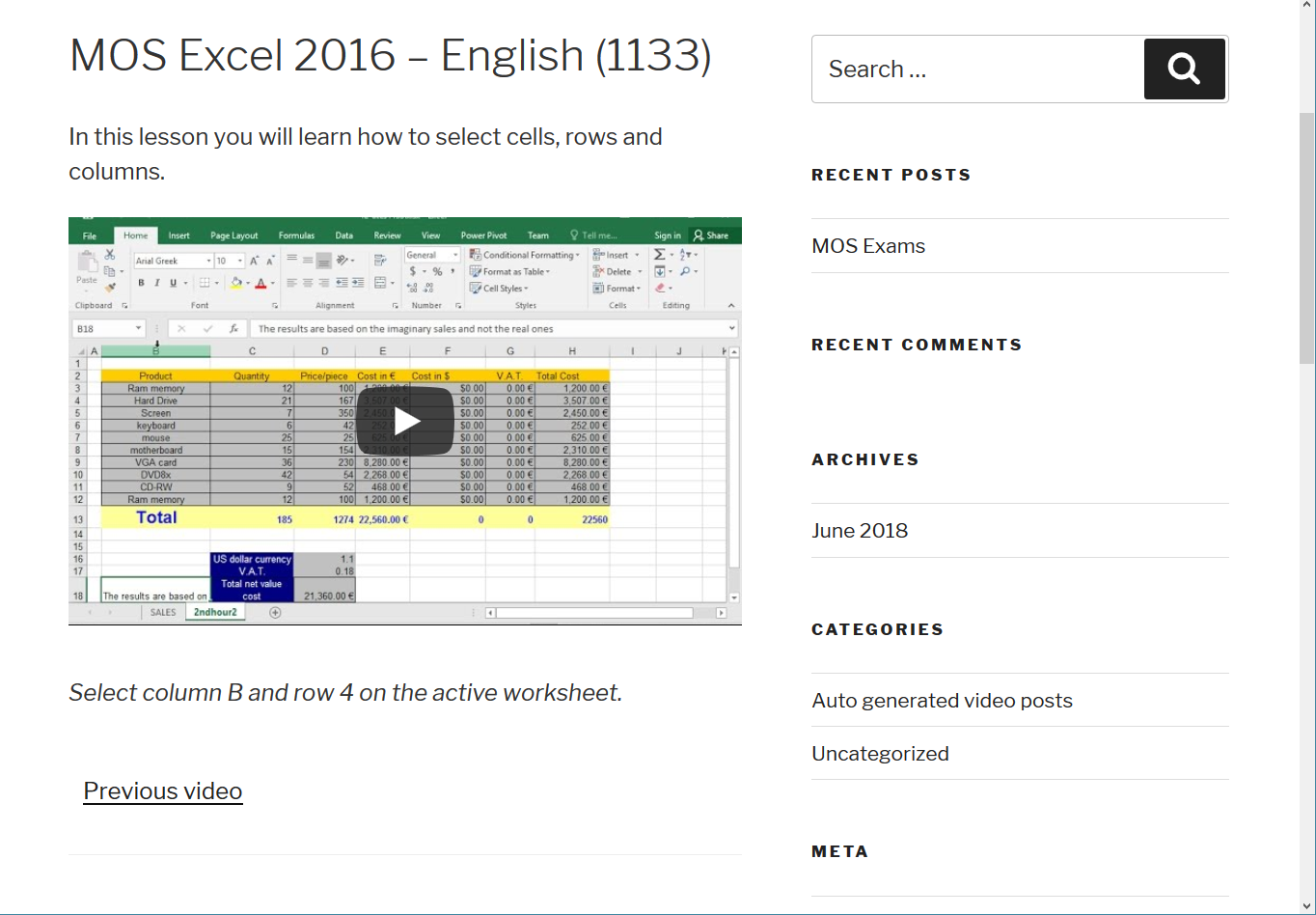Click the fx insert function icon in the video
The width and height of the screenshot is (1316, 915).
coord(233,329)
